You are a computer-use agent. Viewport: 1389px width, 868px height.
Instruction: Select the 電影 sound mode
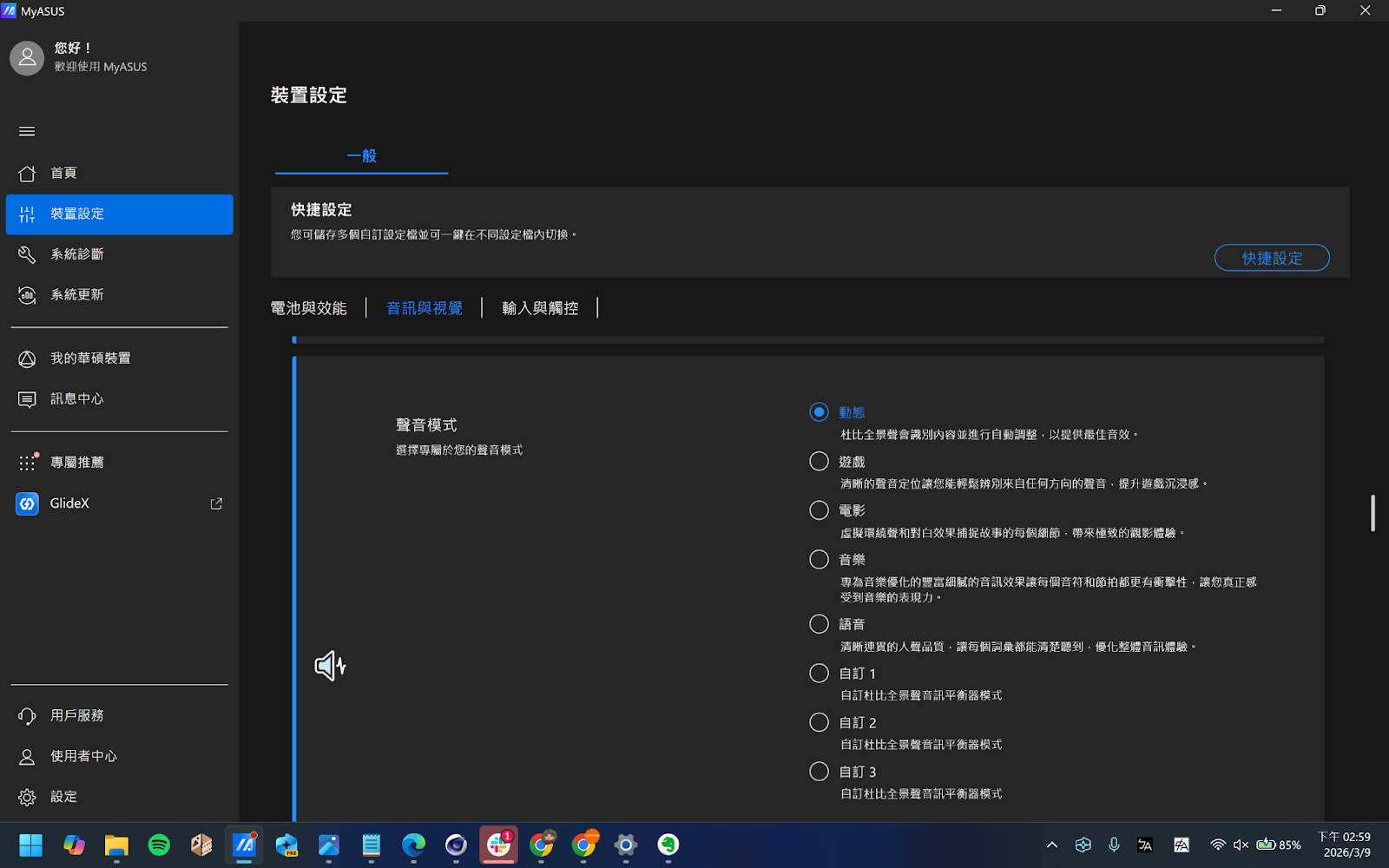(818, 510)
